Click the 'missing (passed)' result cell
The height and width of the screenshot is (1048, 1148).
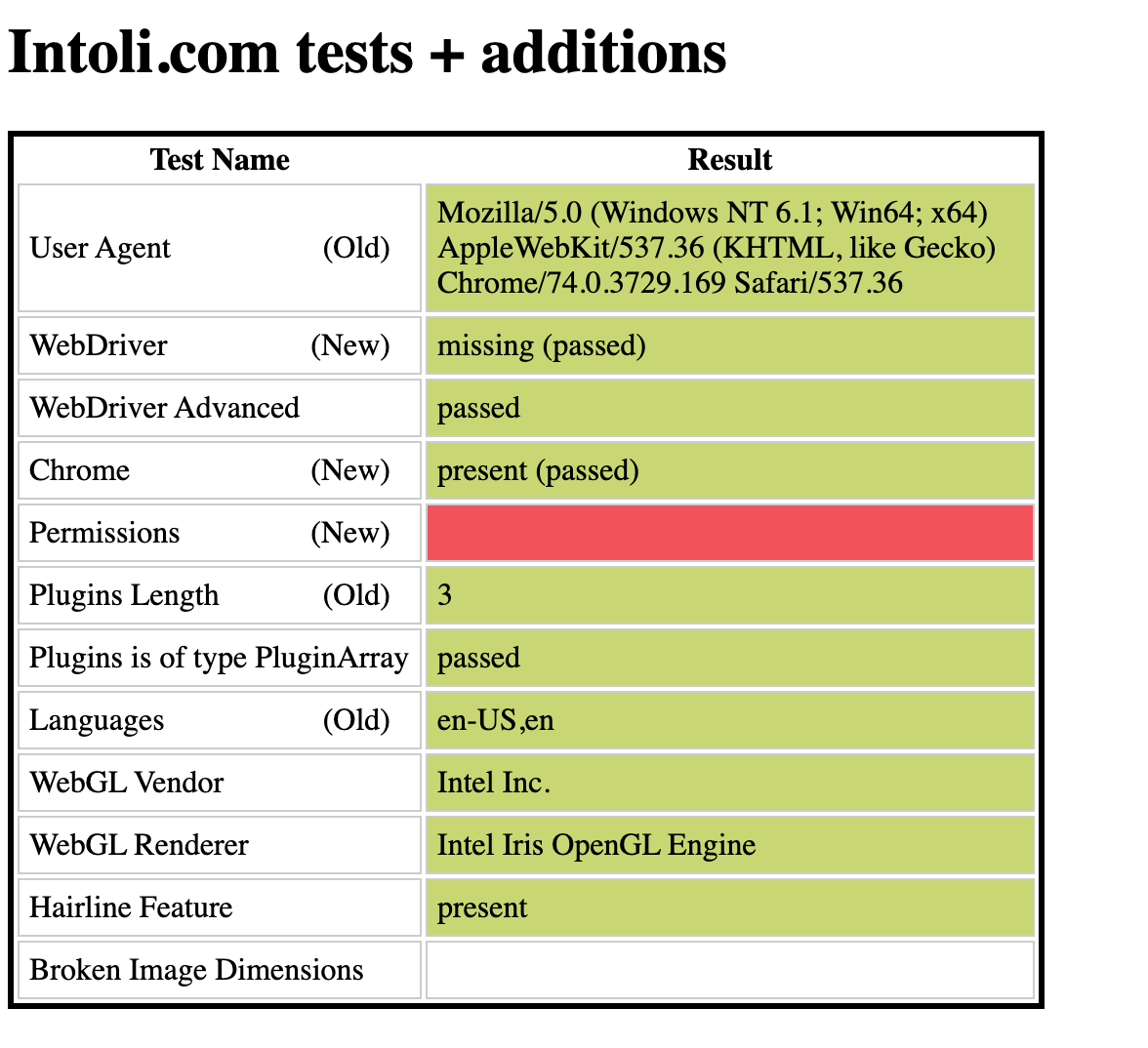tap(730, 345)
